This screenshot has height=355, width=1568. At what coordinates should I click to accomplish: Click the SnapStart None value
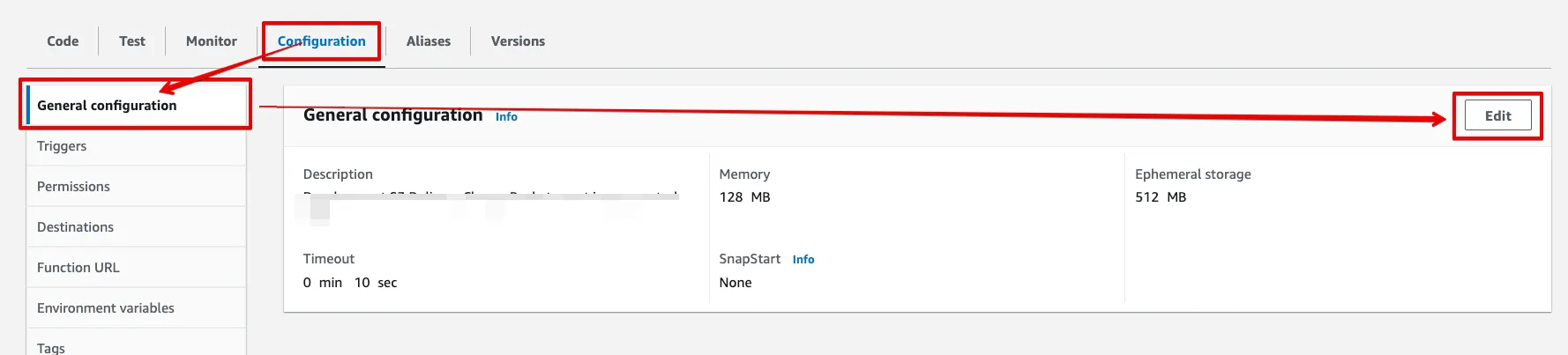coord(735,283)
